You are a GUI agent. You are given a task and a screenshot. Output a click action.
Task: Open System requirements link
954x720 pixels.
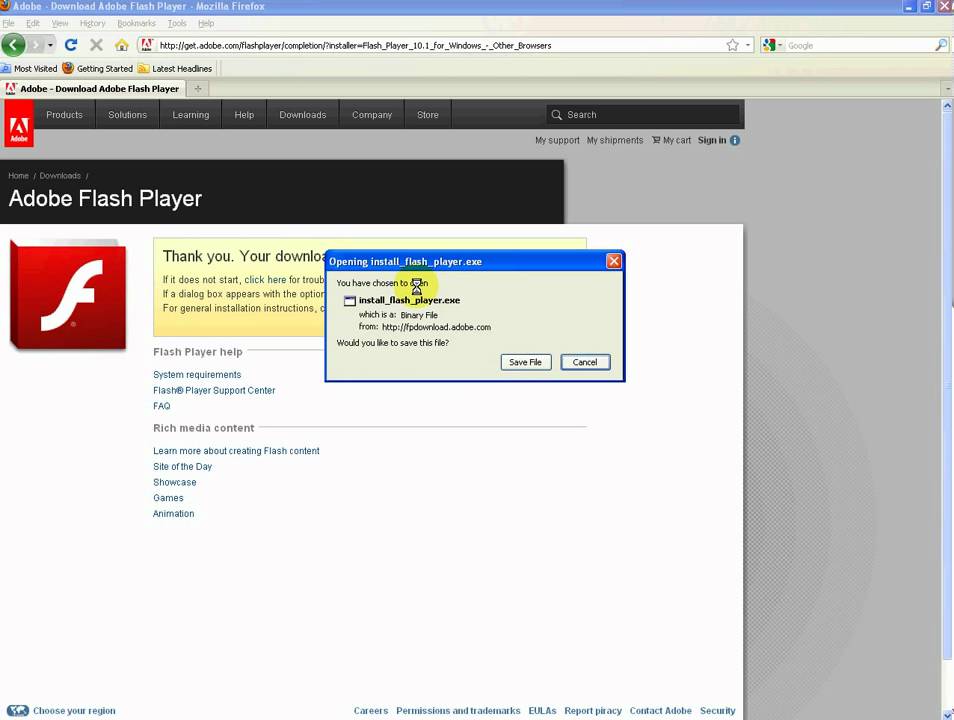tap(197, 374)
